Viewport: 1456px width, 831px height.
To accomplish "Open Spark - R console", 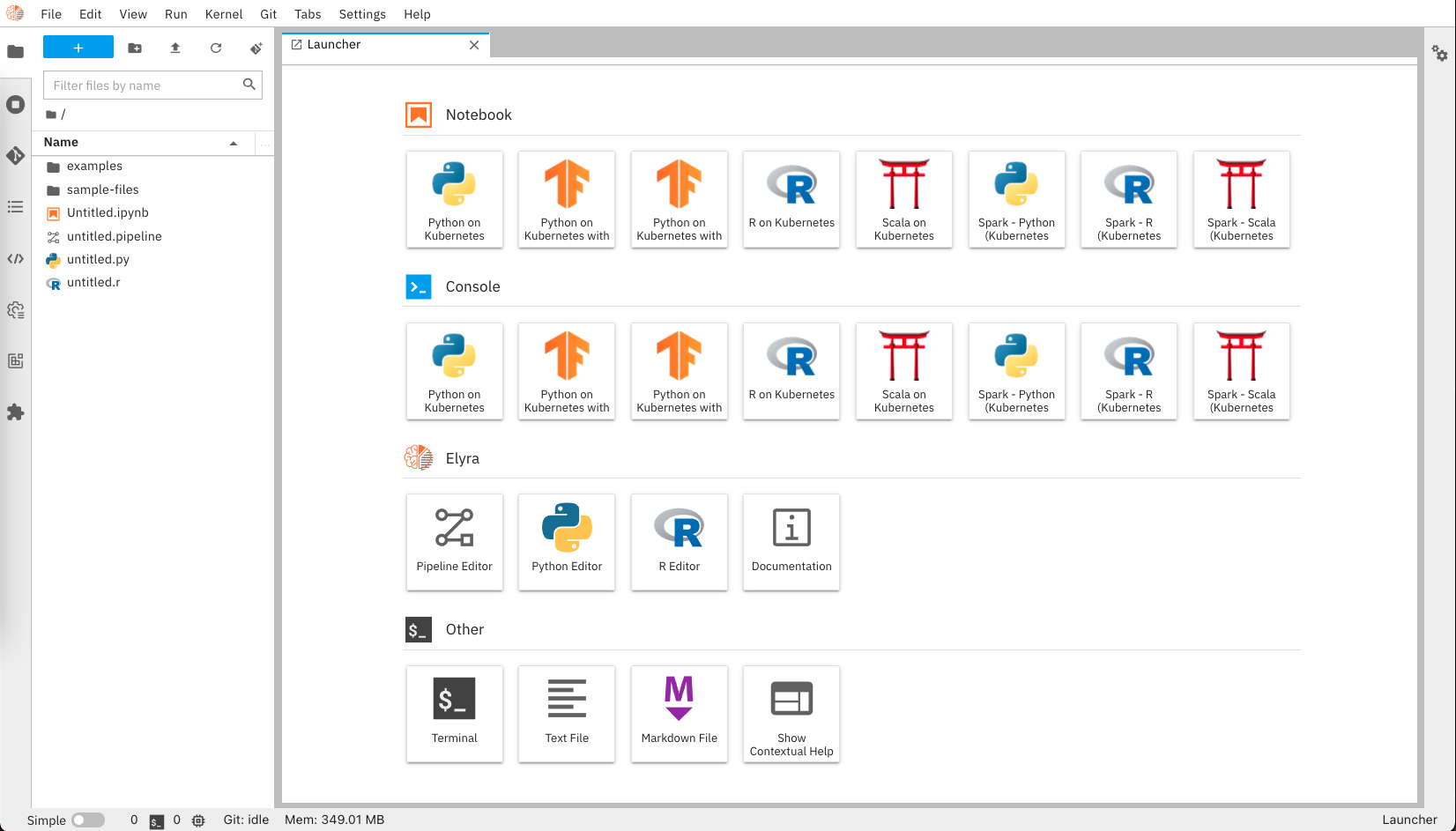I will [x=1129, y=371].
